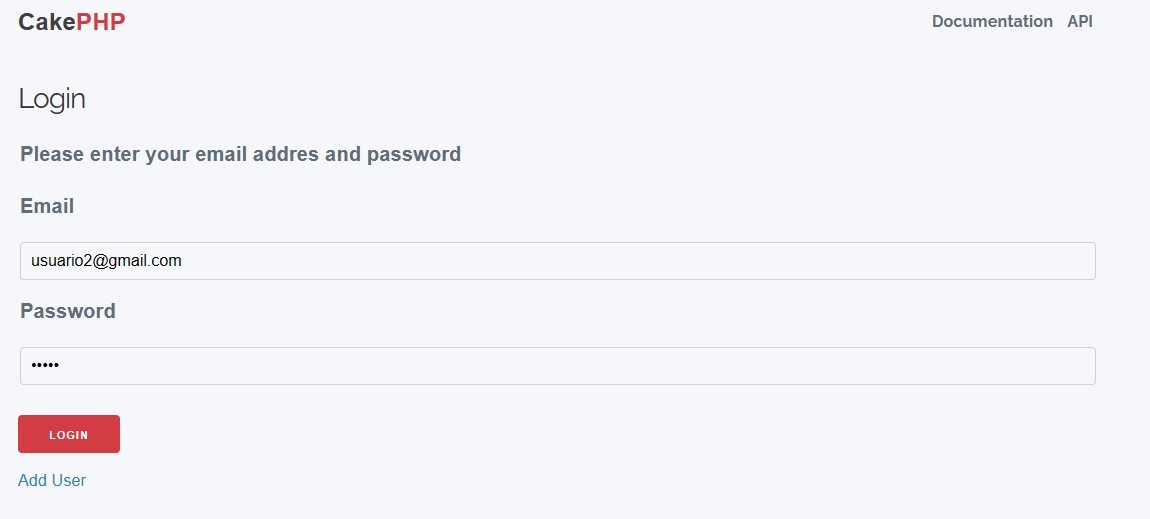Click the Password field label

point(68,311)
